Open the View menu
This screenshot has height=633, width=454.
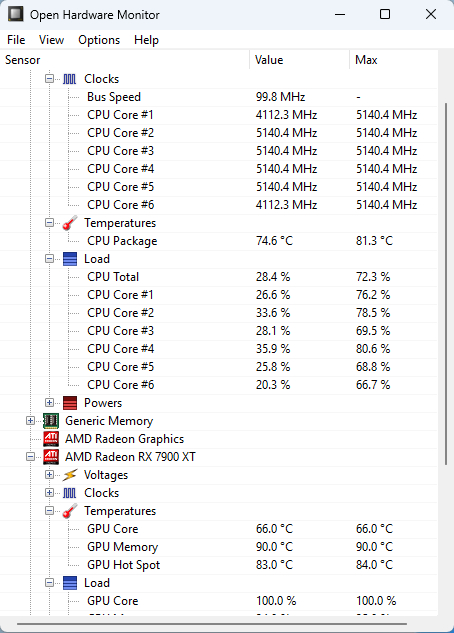[x=51, y=40]
